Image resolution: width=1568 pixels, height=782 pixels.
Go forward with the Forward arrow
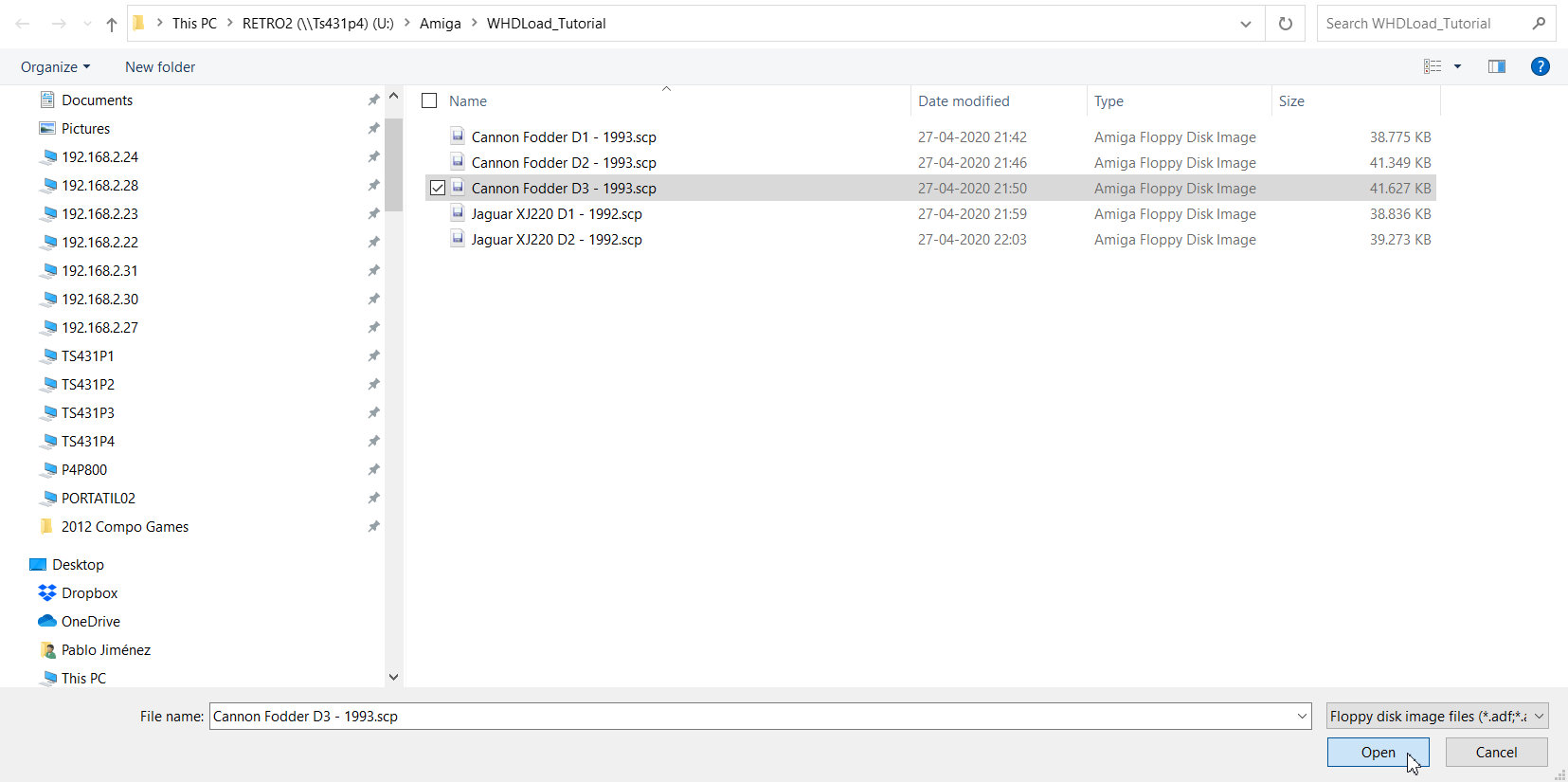pos(59,24)
